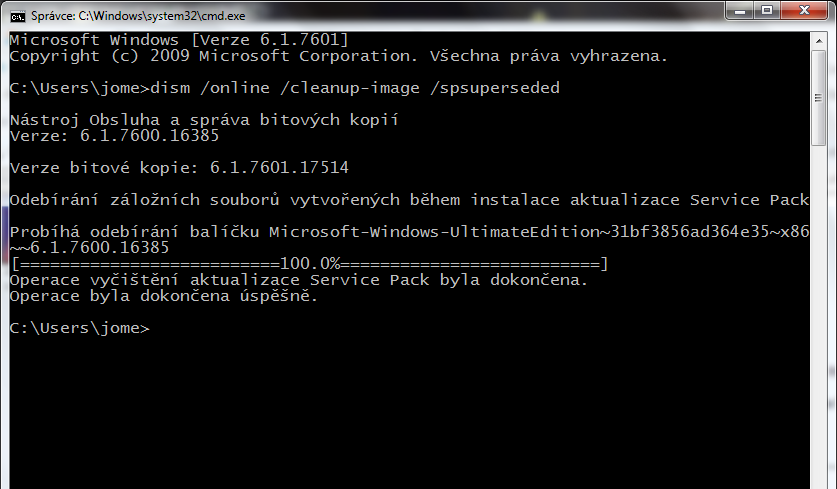Click the Copyright 2009 Microsoft Corporation line

[x=338, y=56]
